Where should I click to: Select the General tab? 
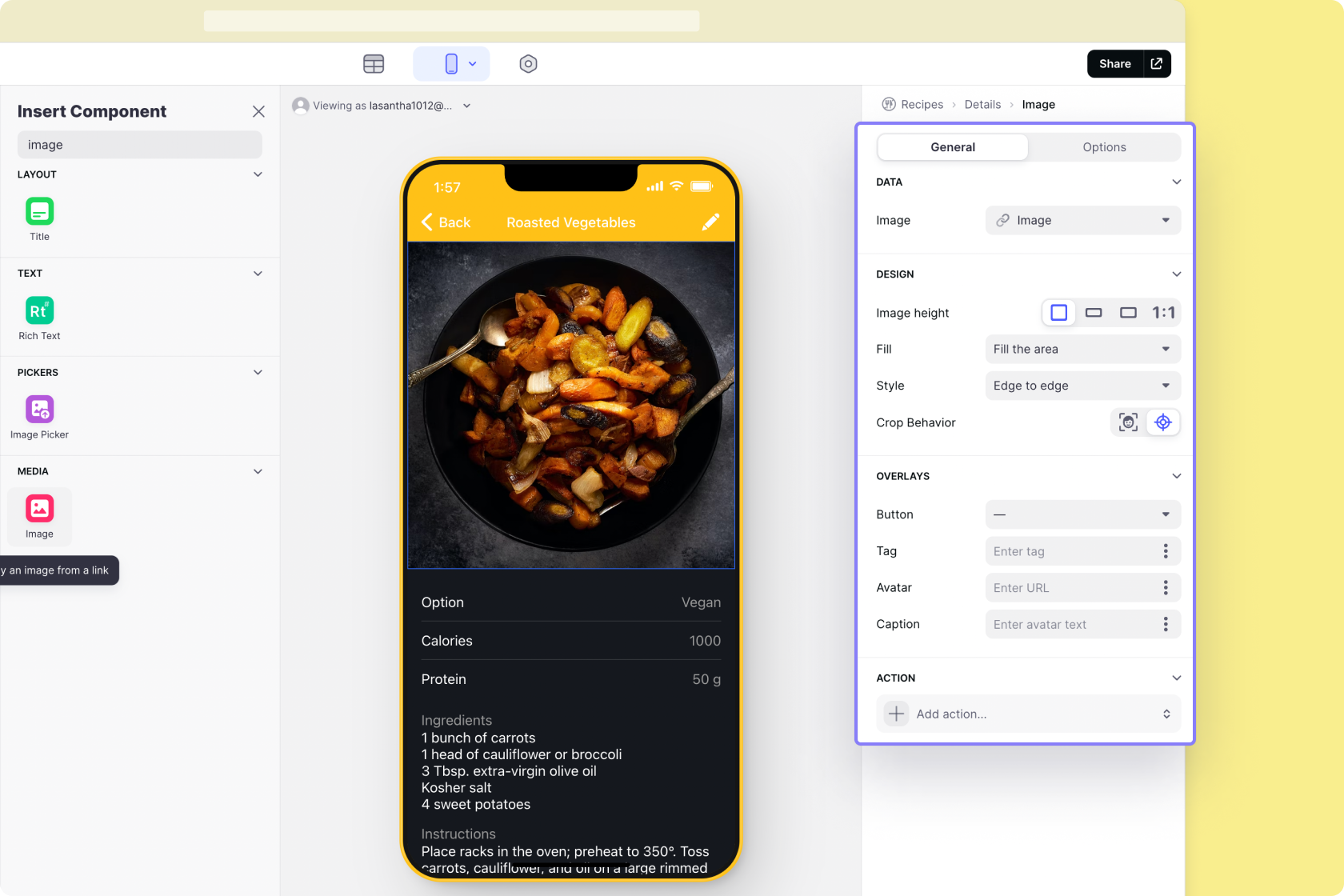click(953, 147)
